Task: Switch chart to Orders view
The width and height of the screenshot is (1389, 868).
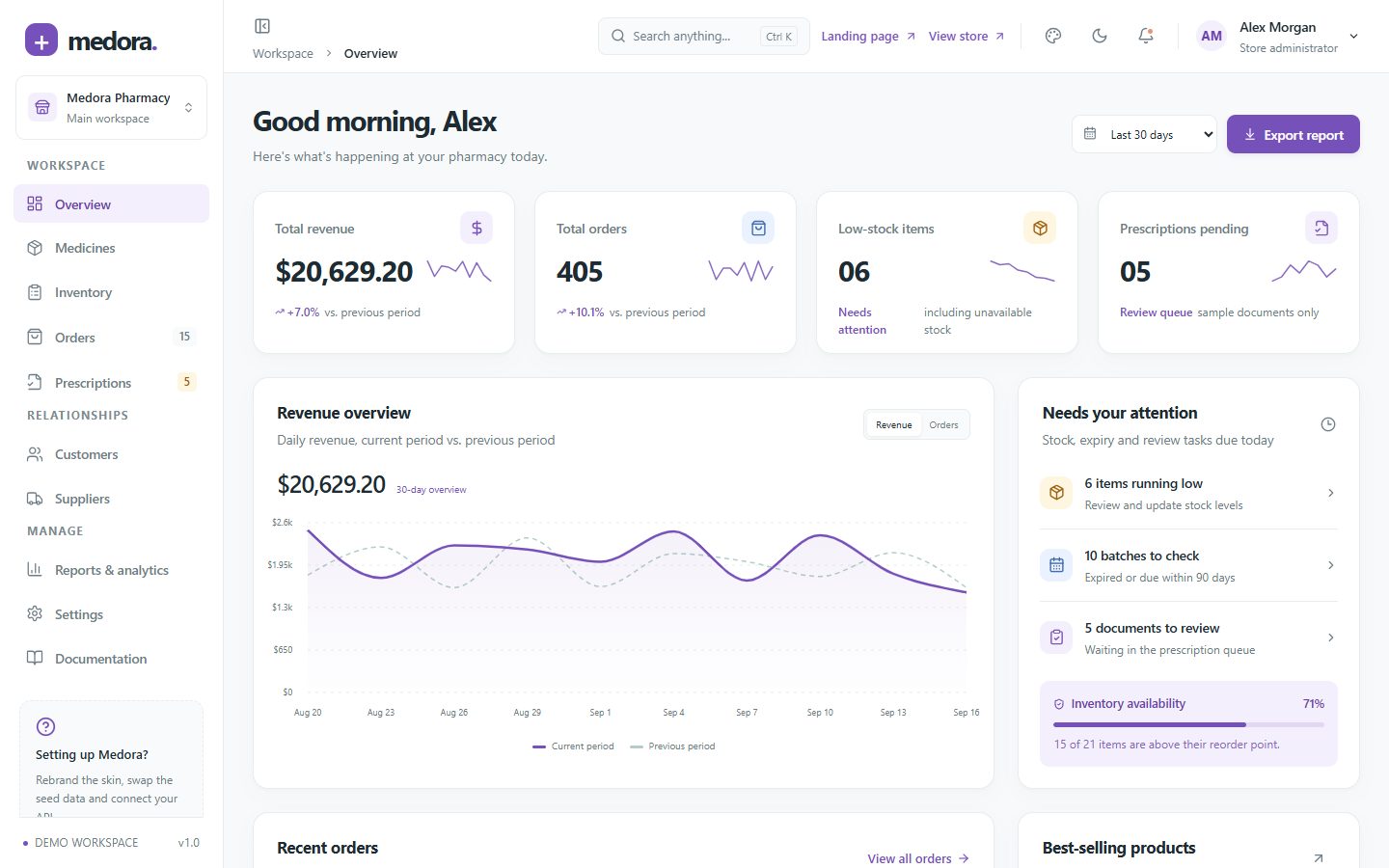Action: tap(943, 424)
